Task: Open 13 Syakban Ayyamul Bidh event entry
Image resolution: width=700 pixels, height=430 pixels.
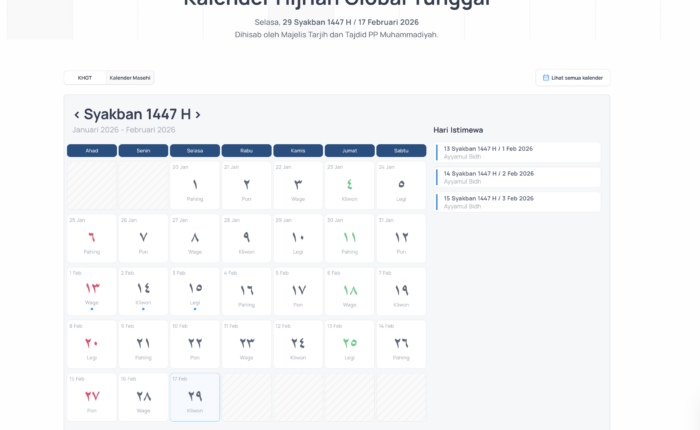Action: point(518,152)
